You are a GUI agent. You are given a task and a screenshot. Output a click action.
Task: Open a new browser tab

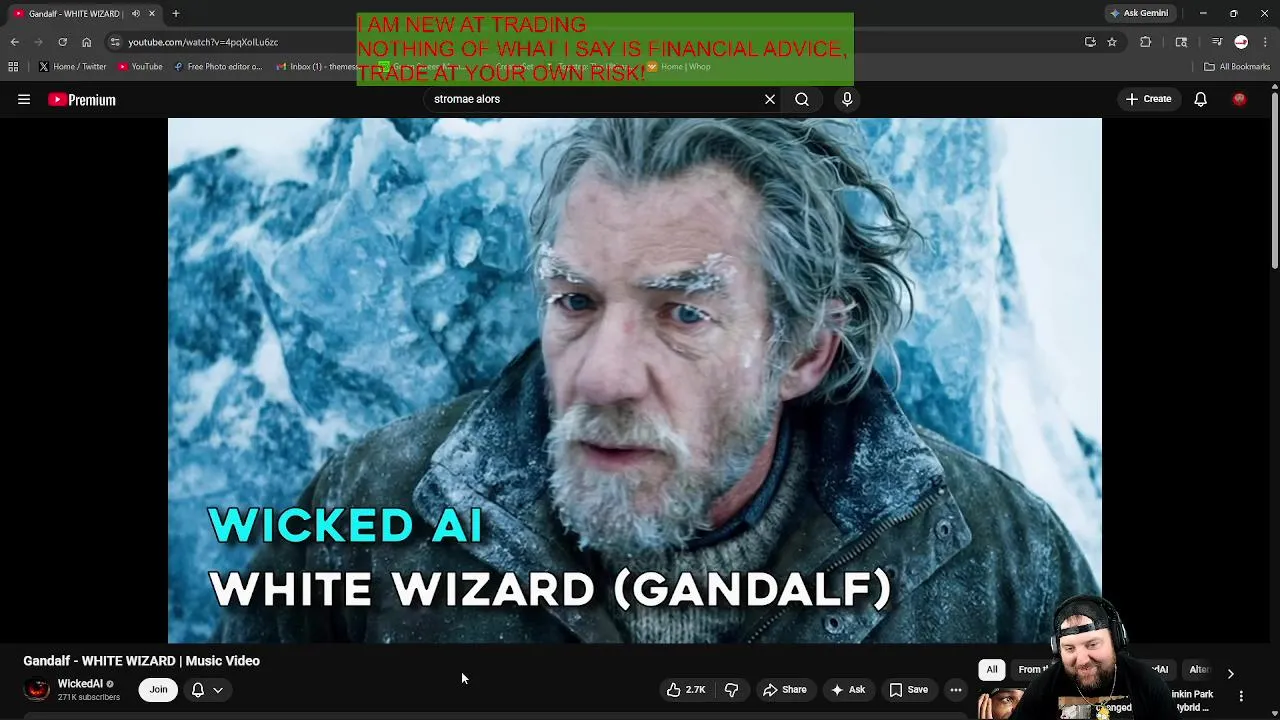pyautogui.click(x=176, y=14)
